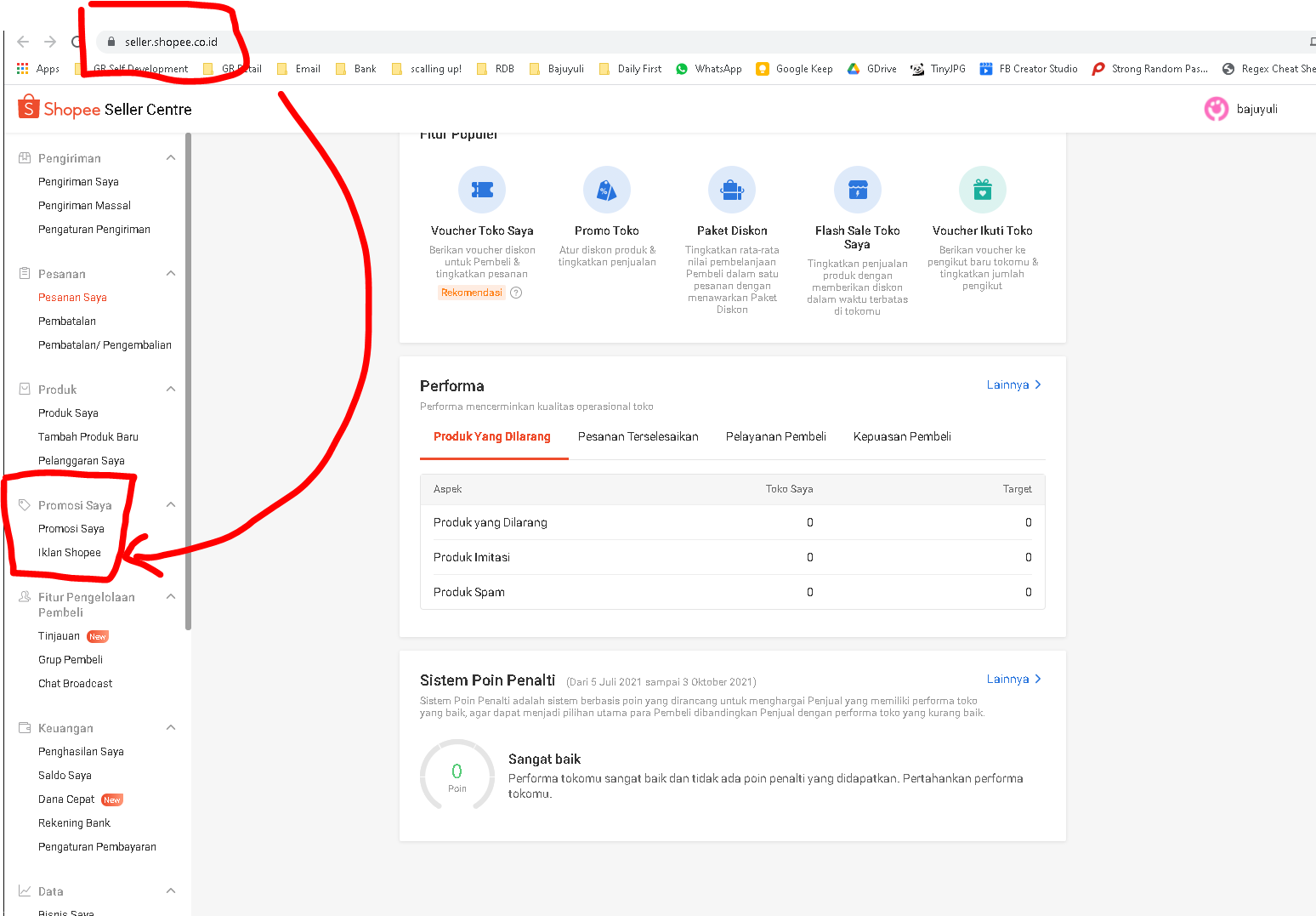Collapse the Data sidebar section

point(171,891)
